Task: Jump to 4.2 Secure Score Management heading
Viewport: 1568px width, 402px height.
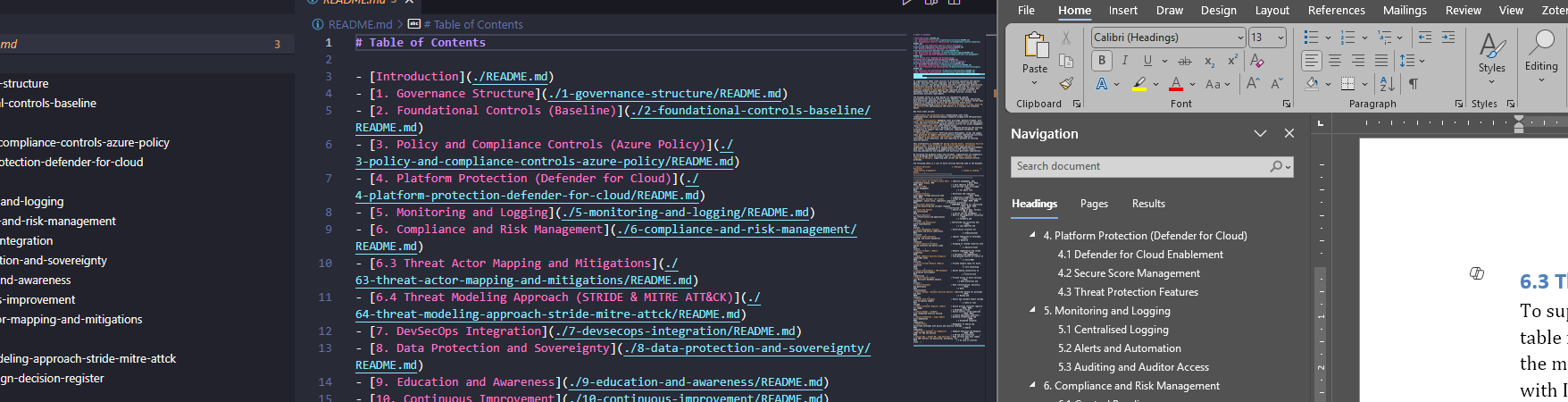Action: (1129, 273)
